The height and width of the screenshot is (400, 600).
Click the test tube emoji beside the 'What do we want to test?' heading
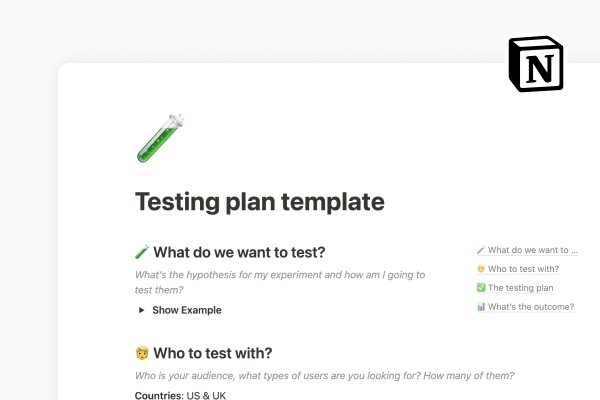(x=141, y=252)
